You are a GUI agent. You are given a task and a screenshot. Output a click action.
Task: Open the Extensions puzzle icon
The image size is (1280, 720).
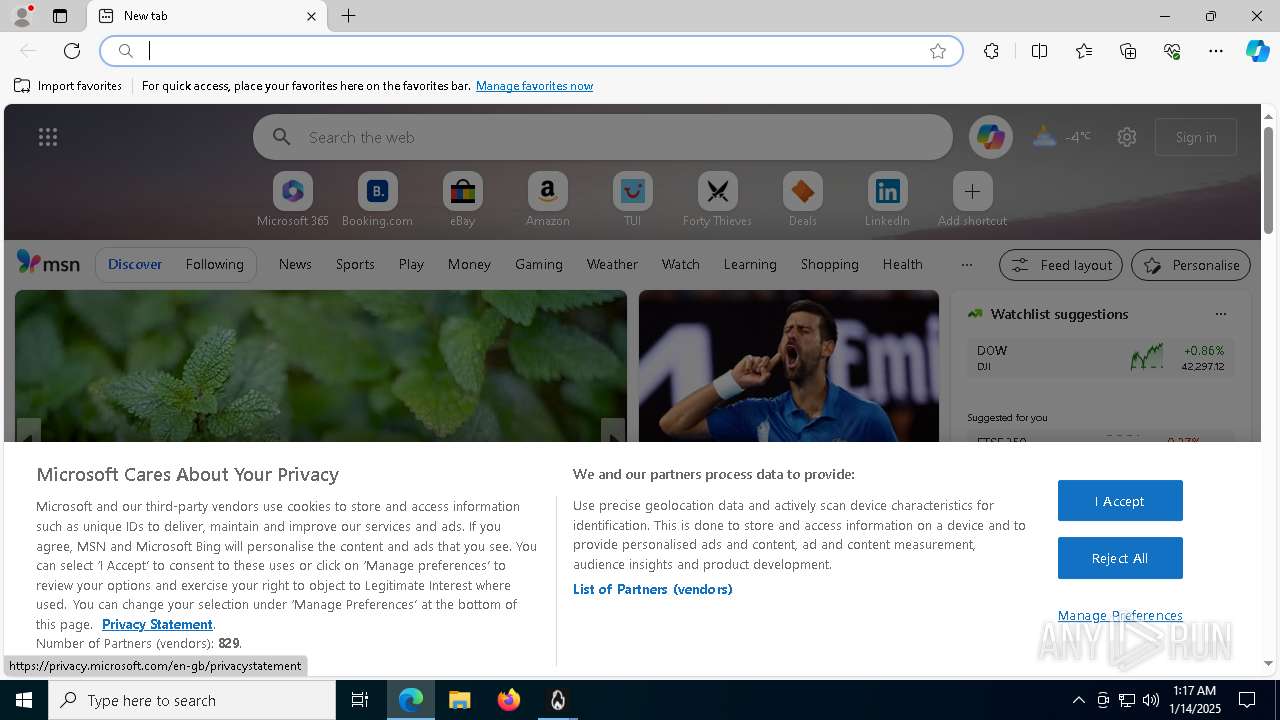[x=991, y=51]
